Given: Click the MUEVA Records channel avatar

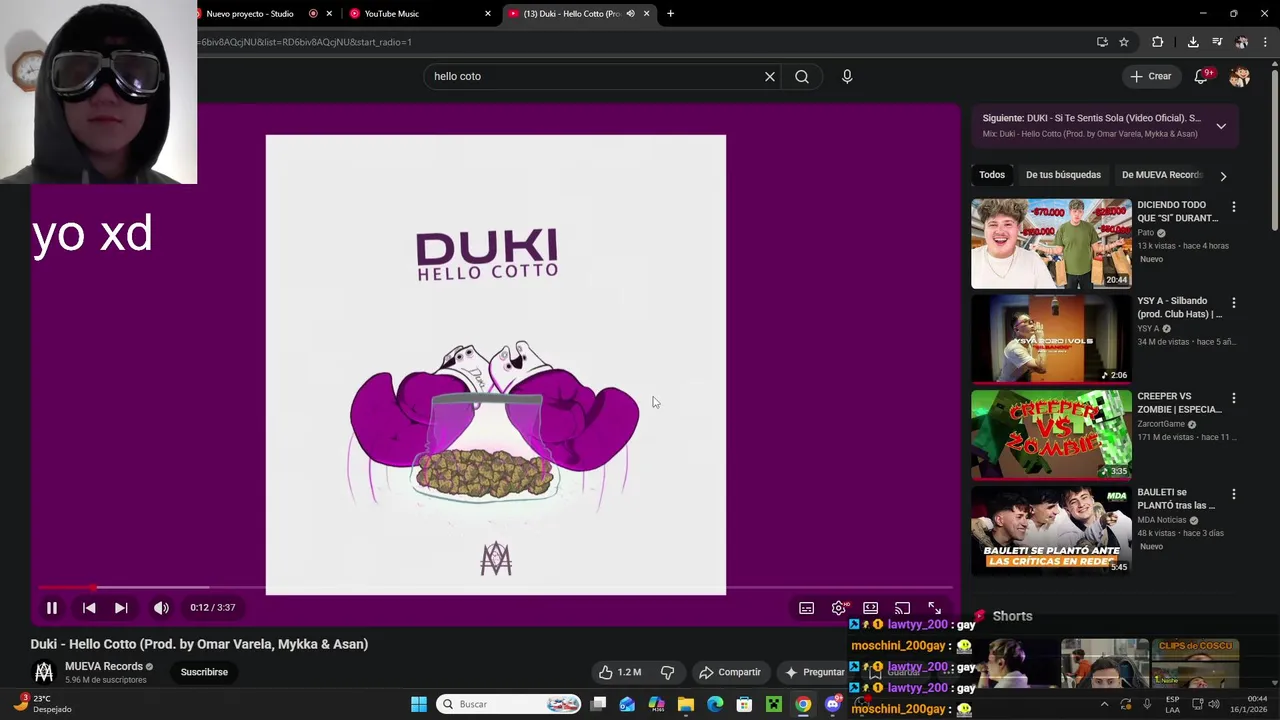Looking at the screenshot, I should pos(44,672).
